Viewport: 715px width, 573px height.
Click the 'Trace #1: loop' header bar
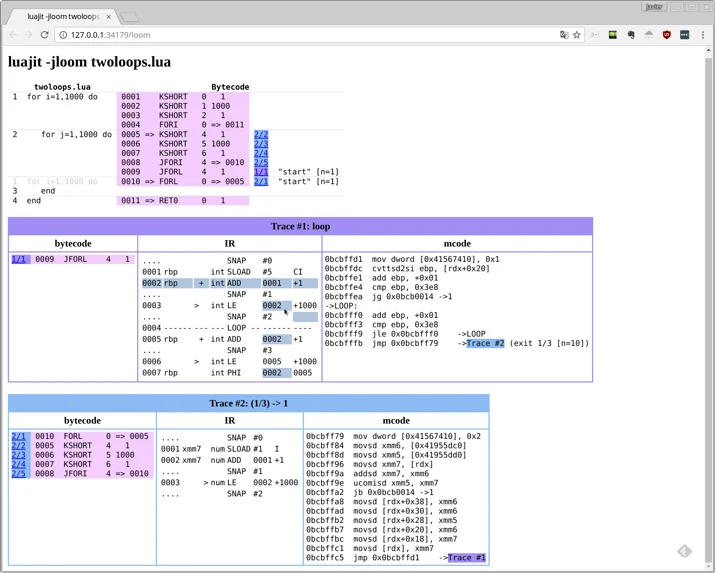301,226
